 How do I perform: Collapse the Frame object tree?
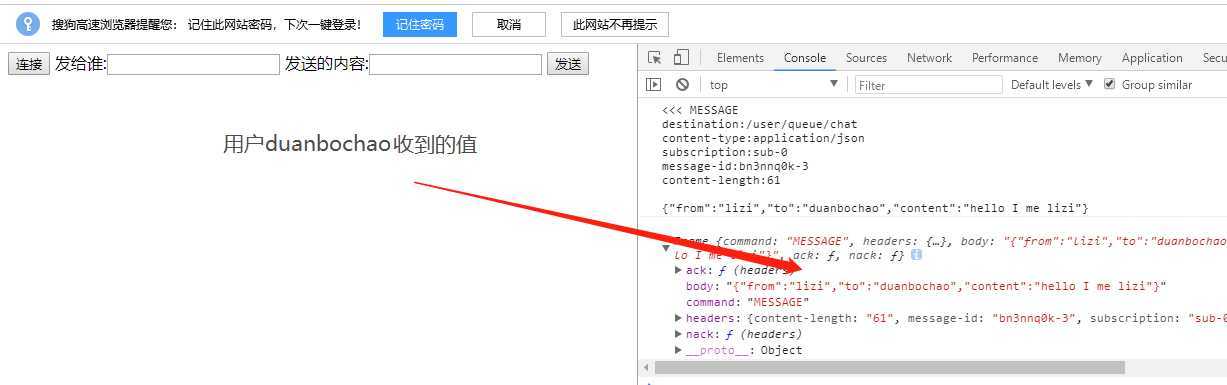(666, 248)
